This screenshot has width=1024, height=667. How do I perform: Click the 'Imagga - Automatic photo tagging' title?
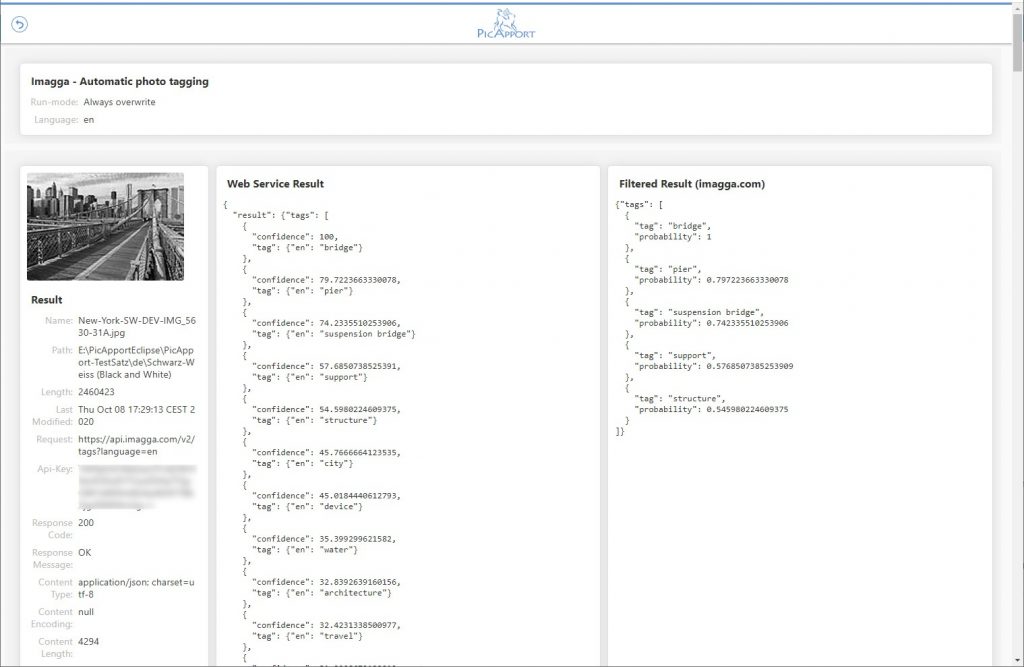(x=120, y=82)
